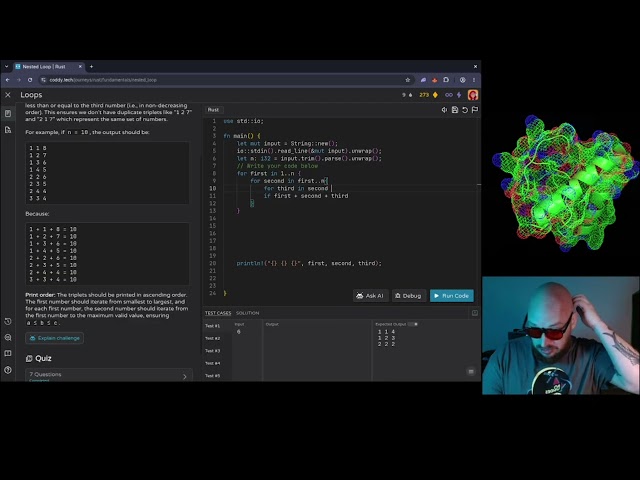
Task: Click the 'fn main()' line in editor
Action: (x=242, y=136)
